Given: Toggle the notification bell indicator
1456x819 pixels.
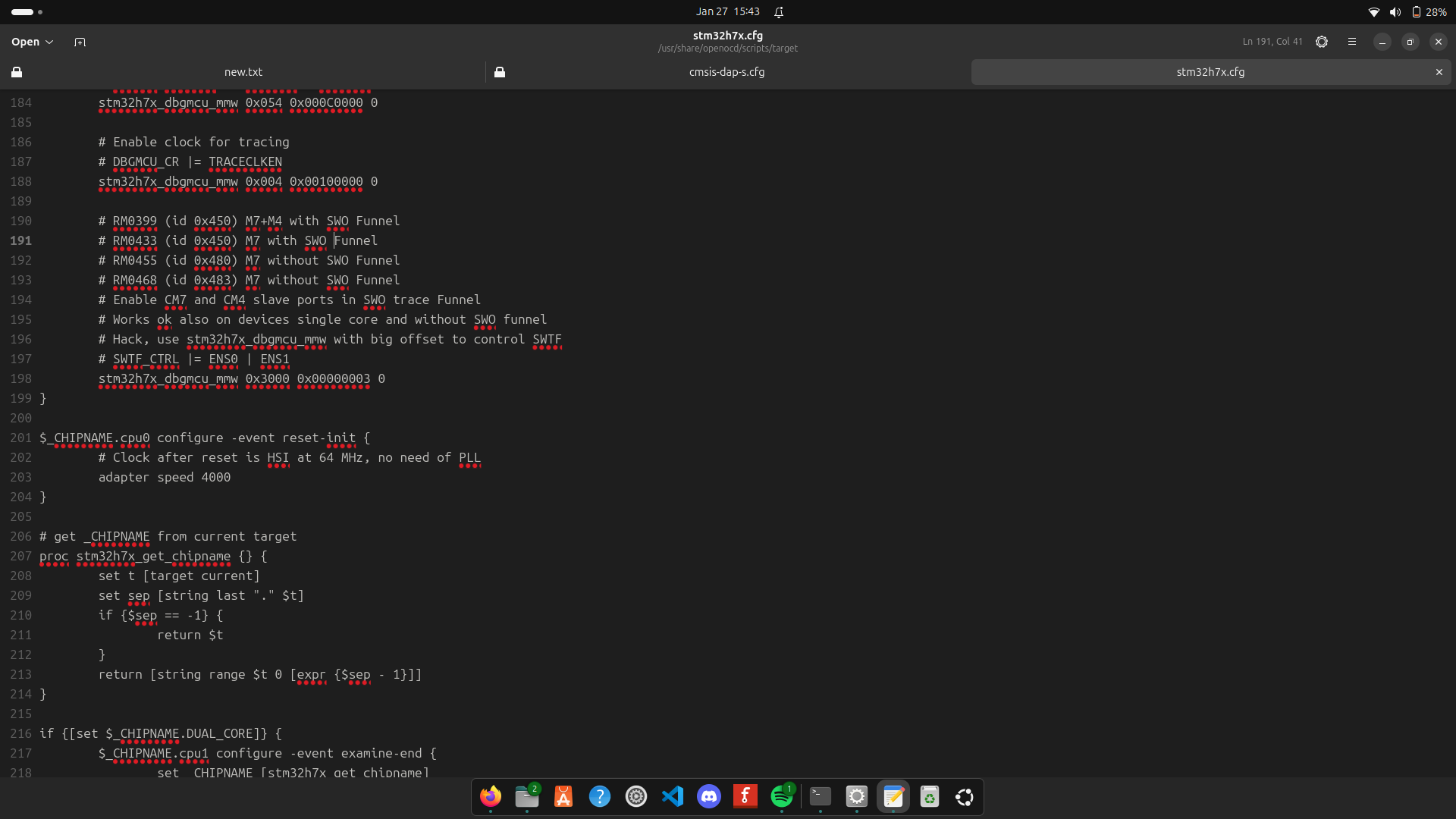Looking at the screenshot, I should [779, 11].
